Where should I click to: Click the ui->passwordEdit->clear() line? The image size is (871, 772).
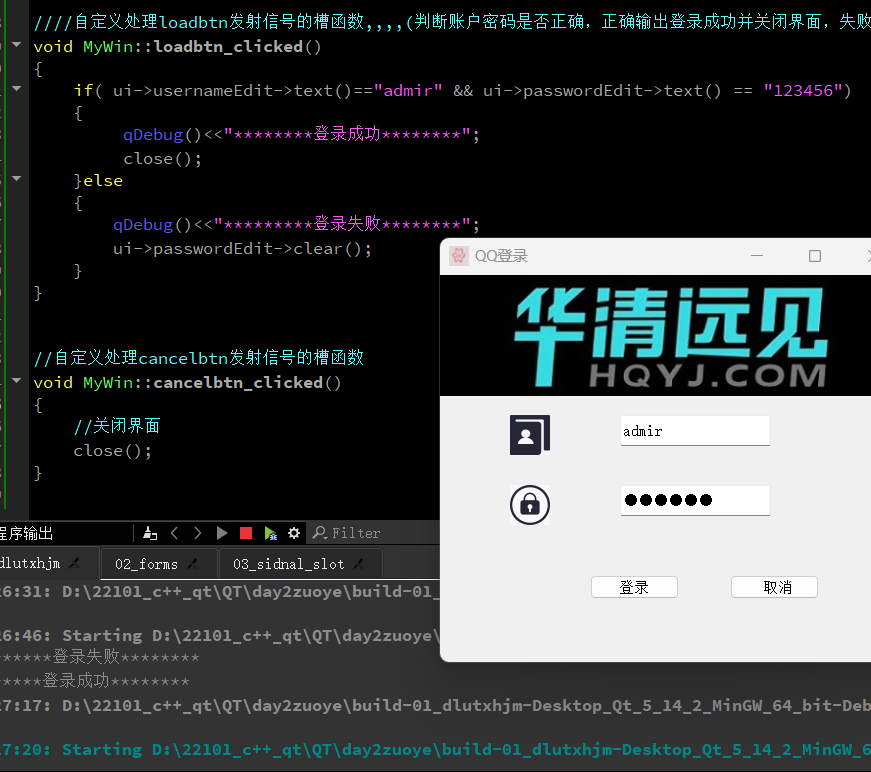point(242,249)
